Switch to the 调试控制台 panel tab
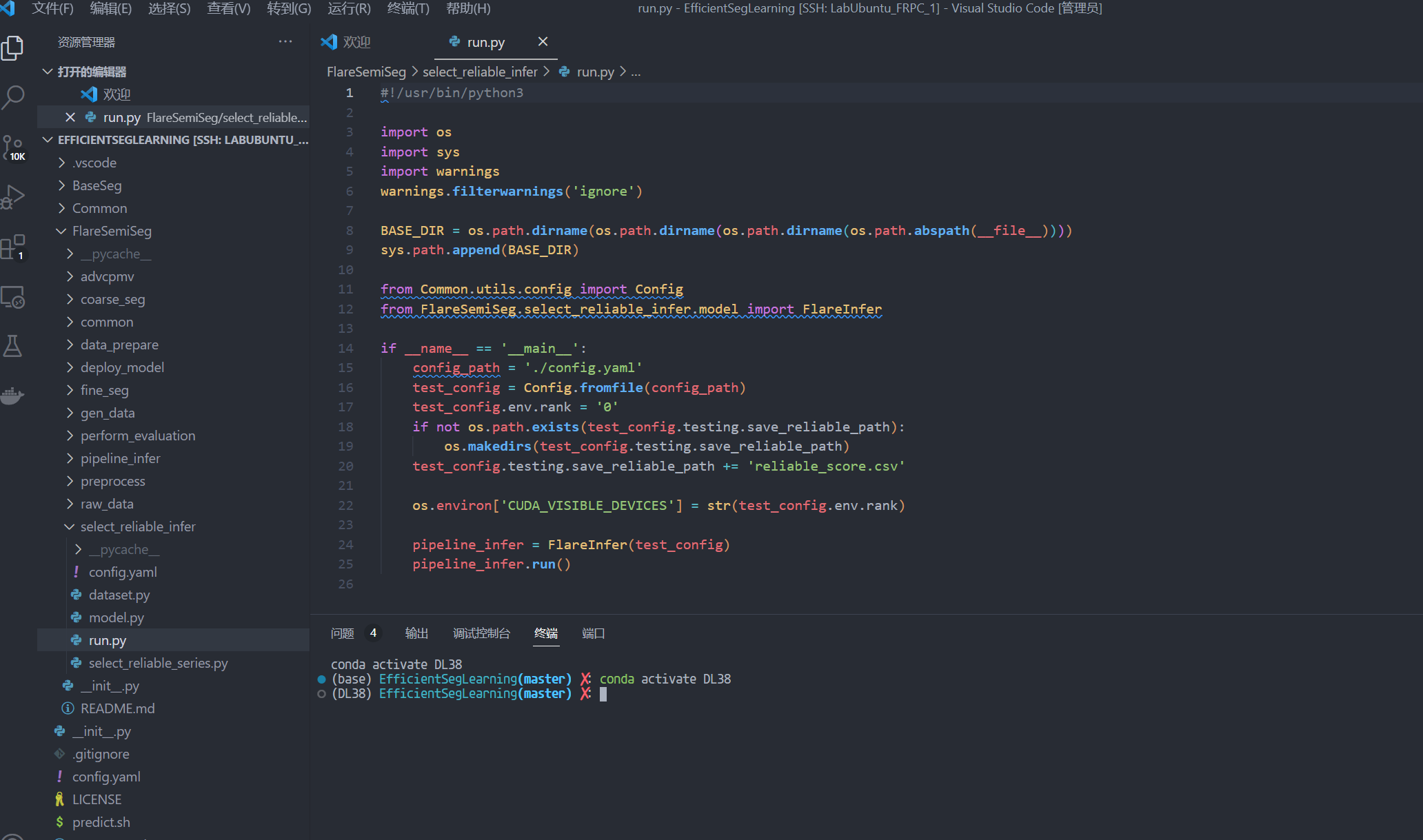Screen dimensions: 1423x840 (x=481, y=633)
